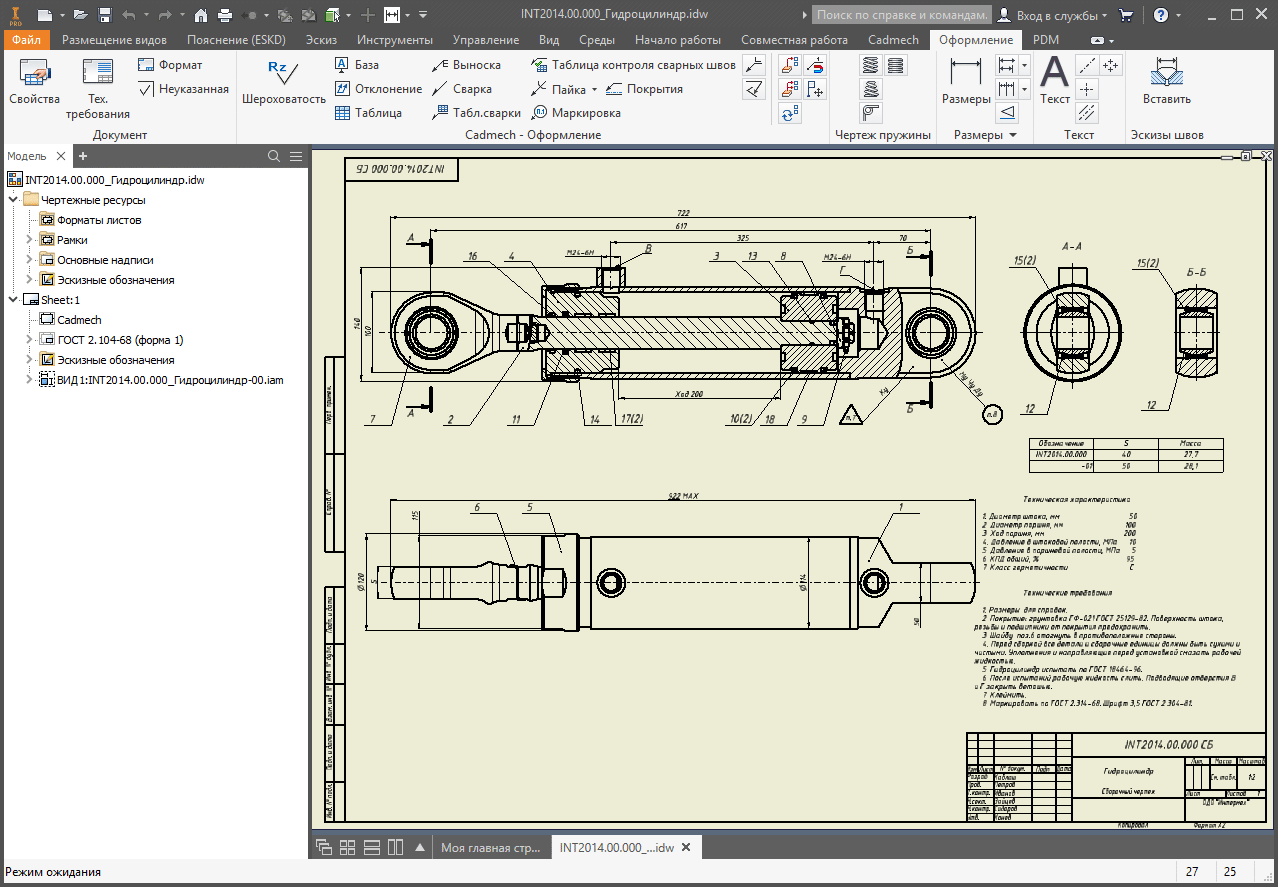
Task: Open the Файл menu
Action: click(x=26, y=40)
